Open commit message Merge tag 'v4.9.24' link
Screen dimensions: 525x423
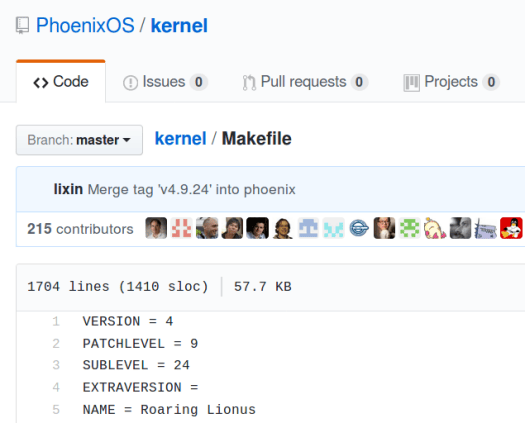click(x=192, y=190)
